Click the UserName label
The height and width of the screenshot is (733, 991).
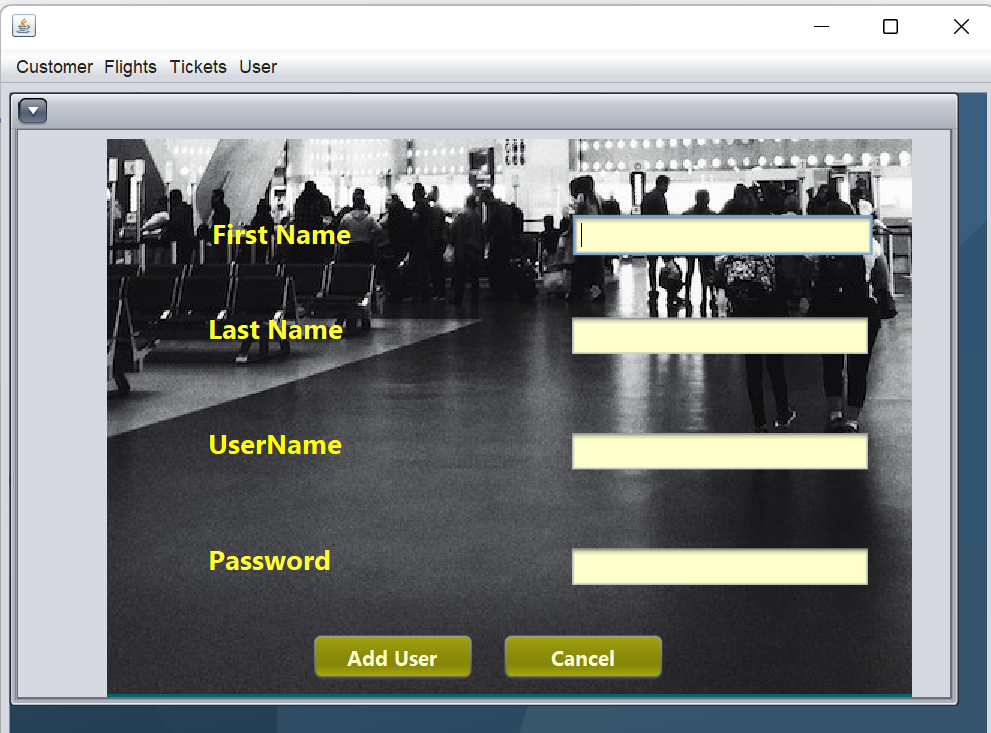pyautogui.click(x=275, y=445)
